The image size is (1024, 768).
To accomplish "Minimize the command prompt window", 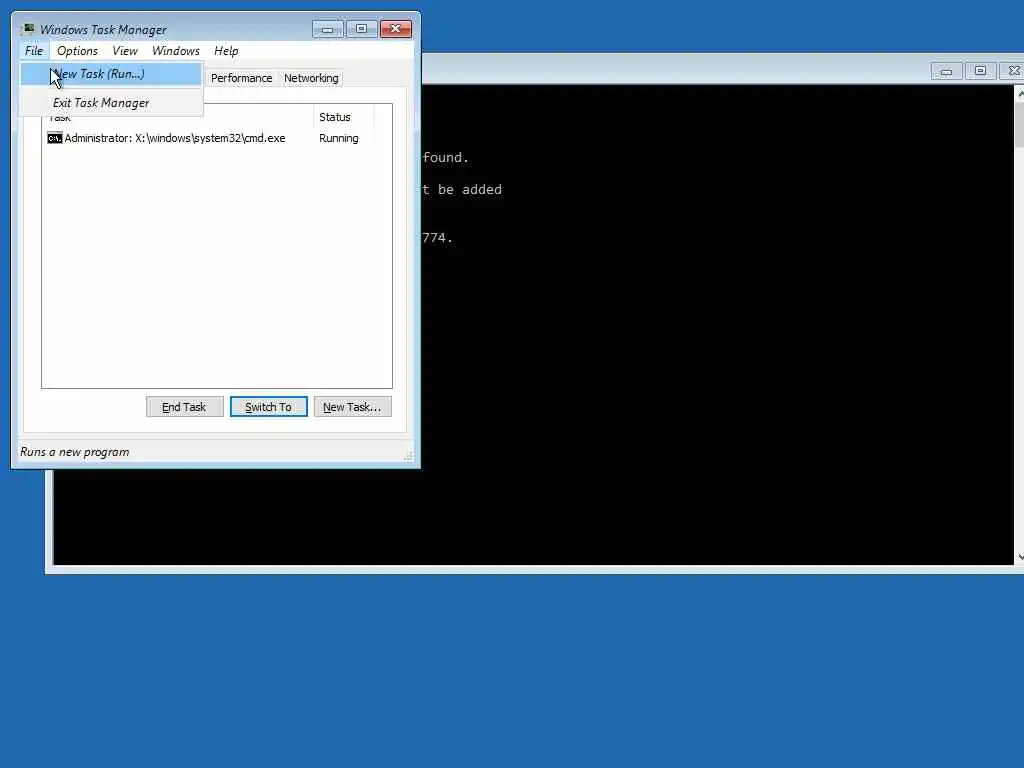I will pos(946,71).
